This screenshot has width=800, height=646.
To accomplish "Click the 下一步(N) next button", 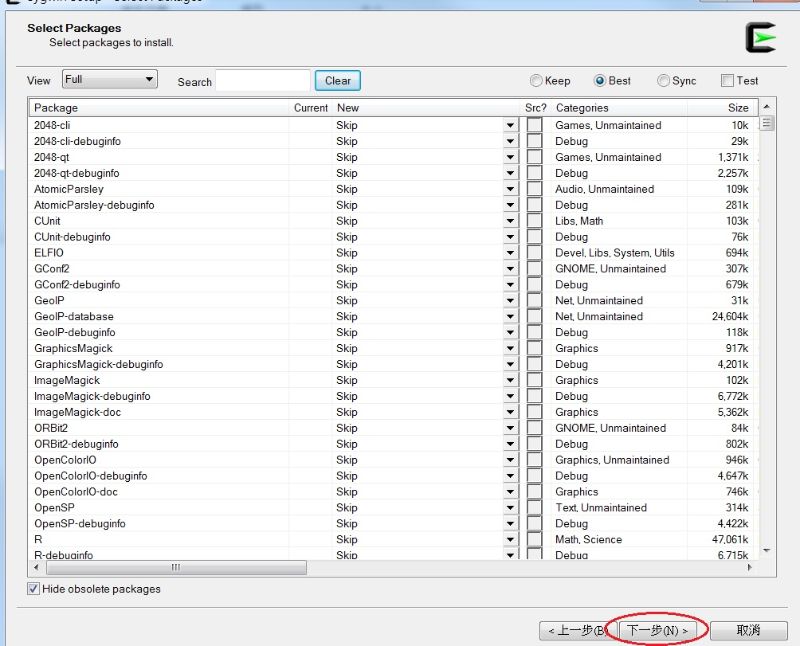I will (x=657, y=631).
